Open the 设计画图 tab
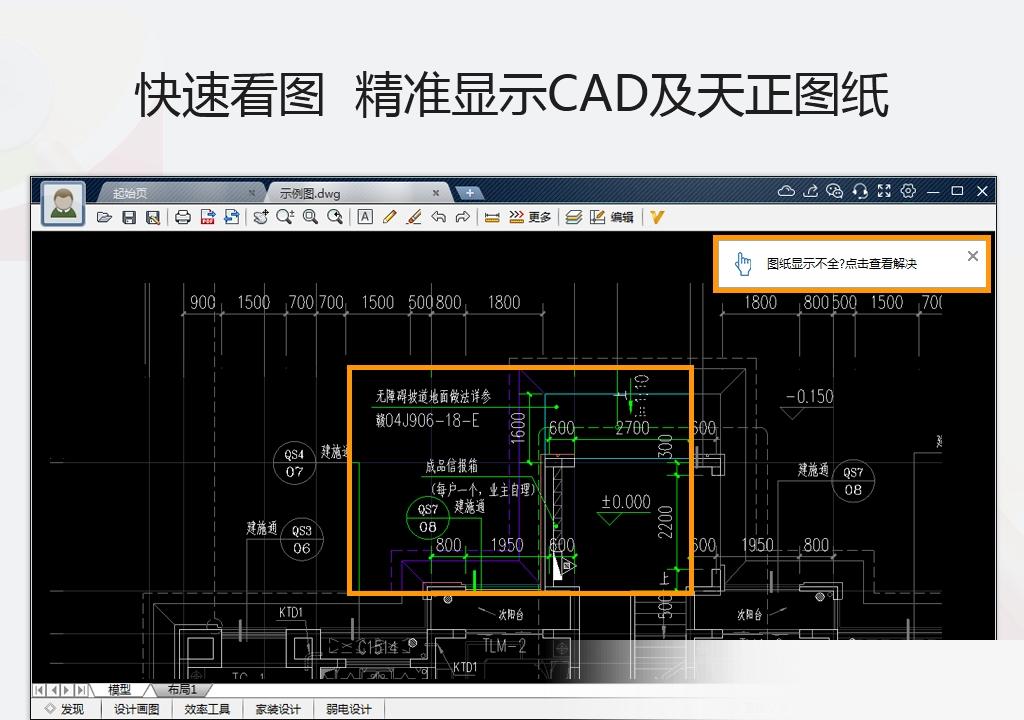1024x720 pixels. coord(136,709)
